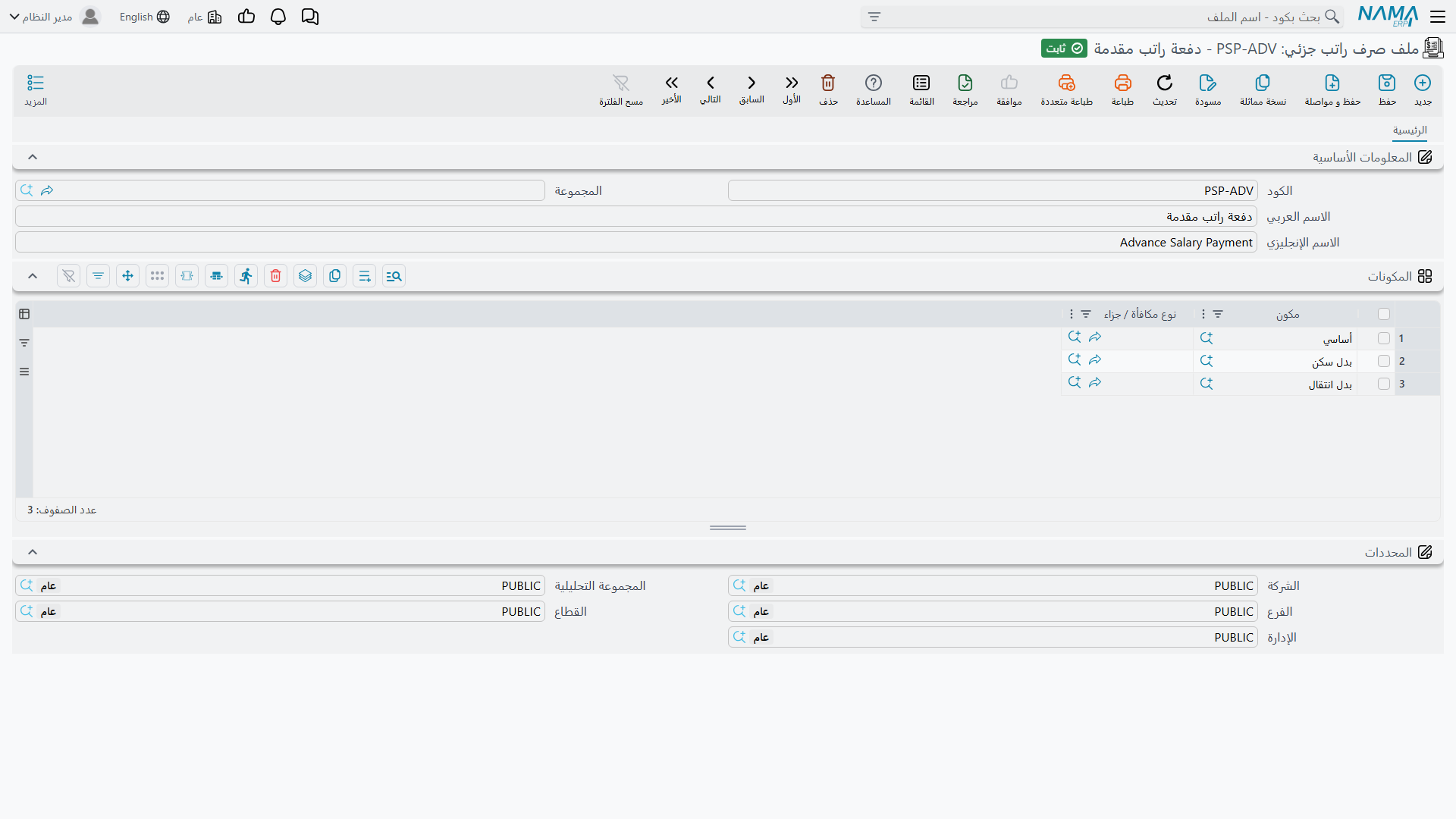Screen dimensions: 1456x819
Task: Click the NAMA ERP logo
Action: [1388, 16]
